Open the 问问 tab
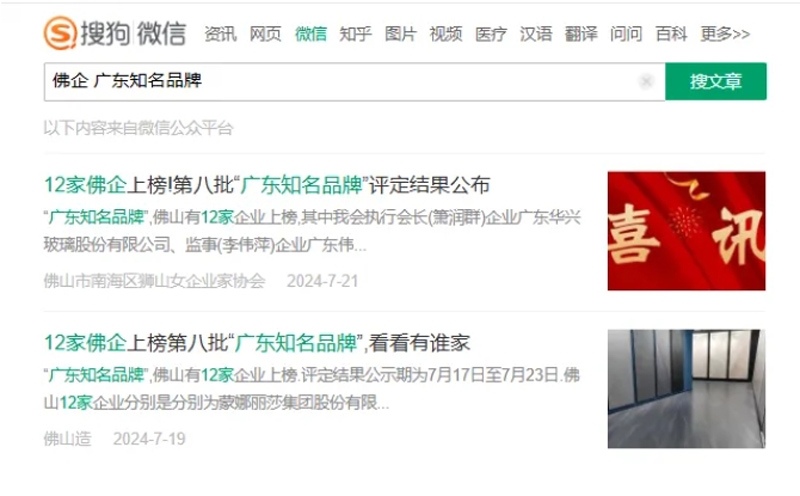The width and height of the screenshot is (800, 496). (x=626, y=34)
